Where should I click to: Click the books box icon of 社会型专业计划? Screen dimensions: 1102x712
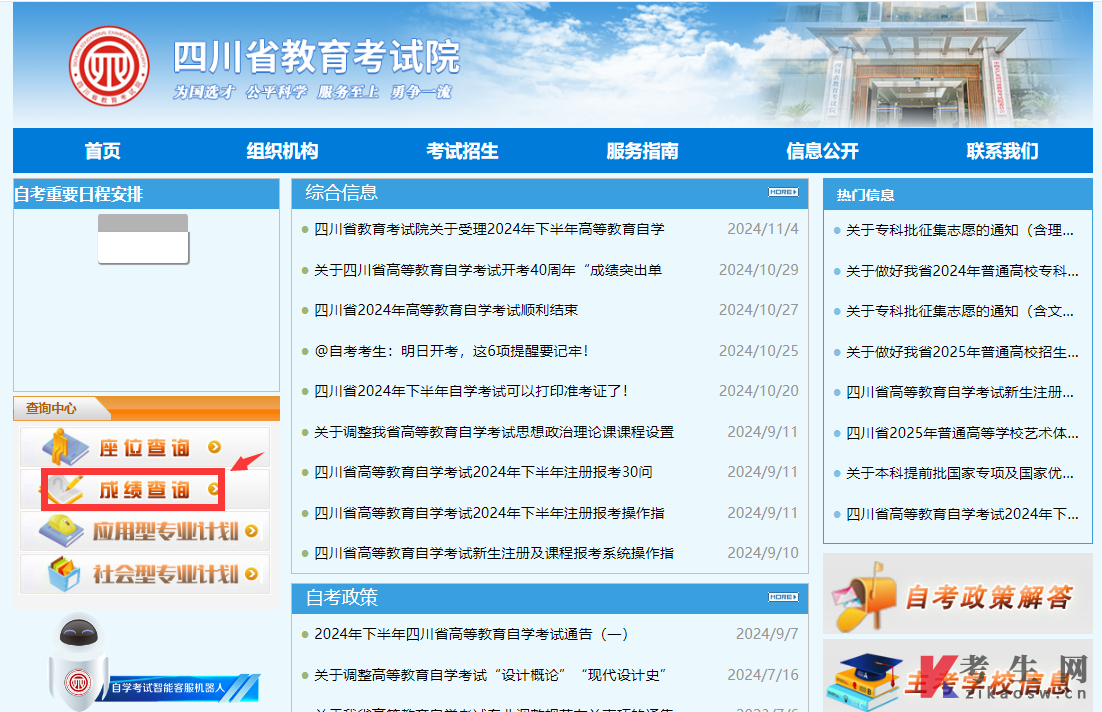point(65,574)
